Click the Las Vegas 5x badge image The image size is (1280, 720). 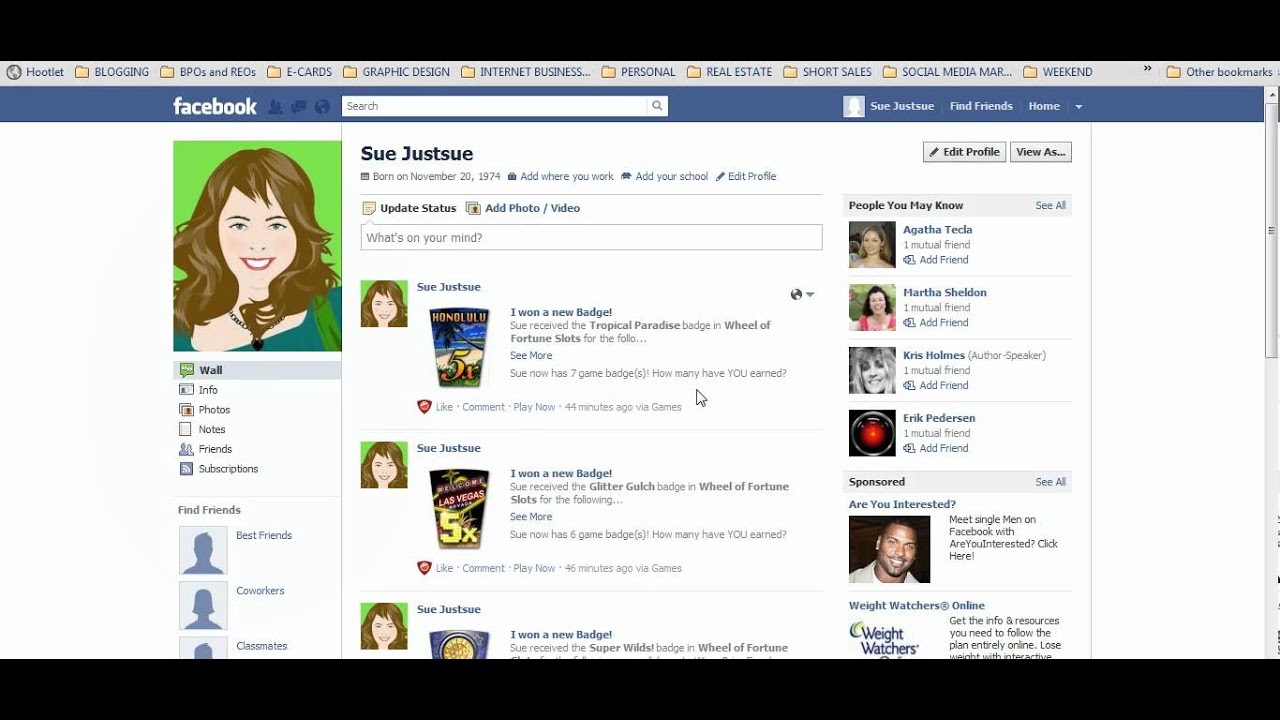[459, 508]
